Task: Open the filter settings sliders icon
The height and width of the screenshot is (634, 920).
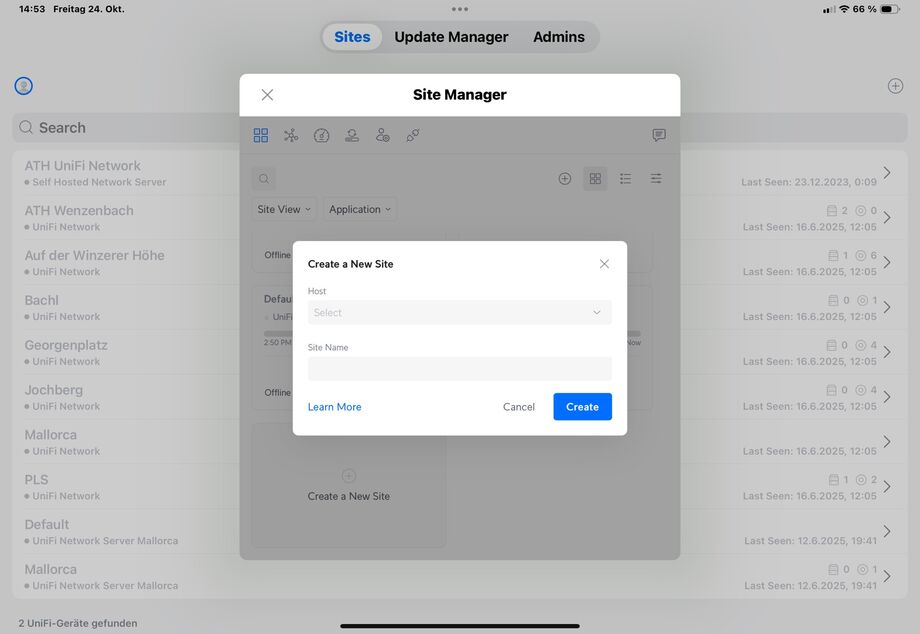Action: coord(656,179)
